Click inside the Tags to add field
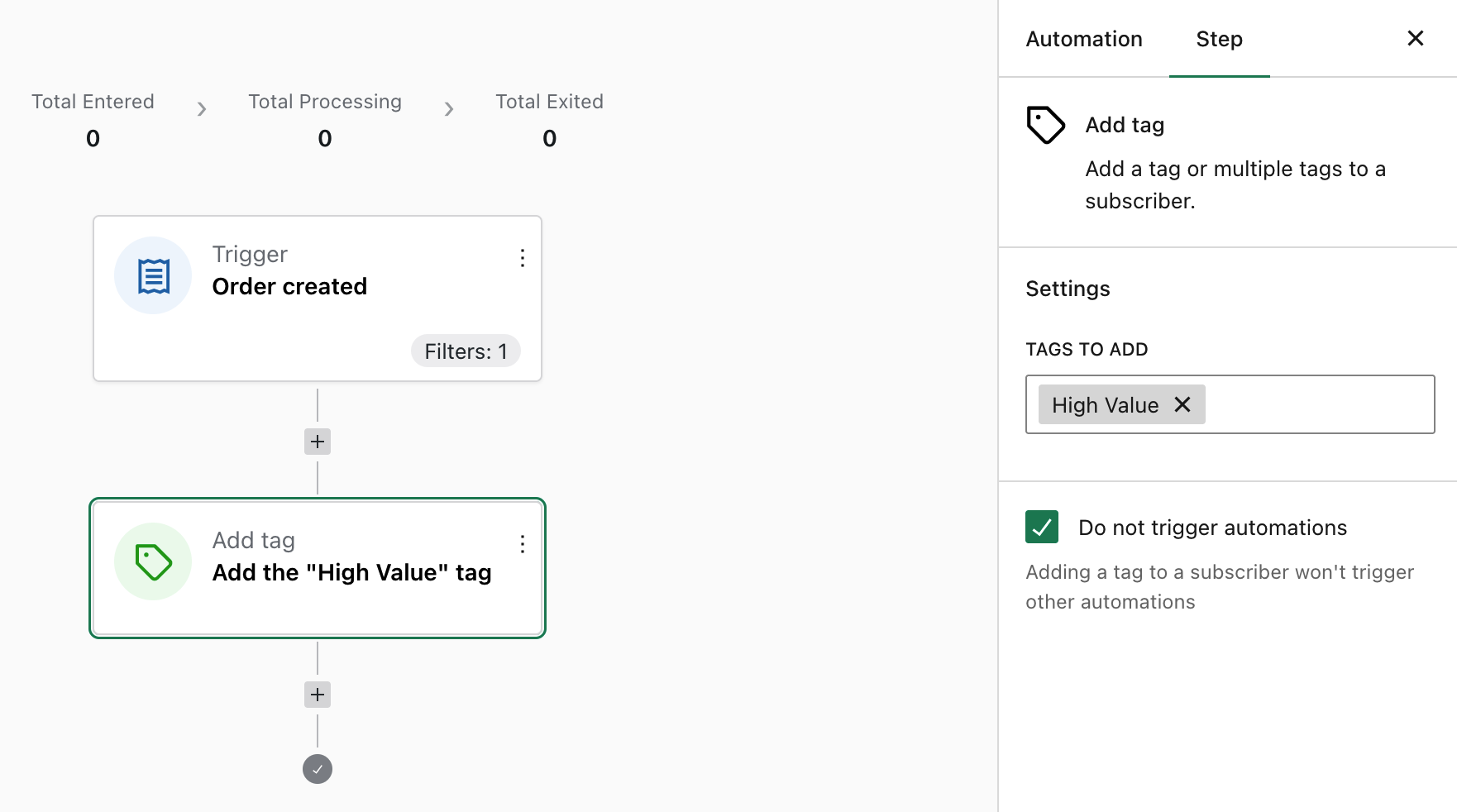This screenshot has height=812, width=1457. (1319, 404)
